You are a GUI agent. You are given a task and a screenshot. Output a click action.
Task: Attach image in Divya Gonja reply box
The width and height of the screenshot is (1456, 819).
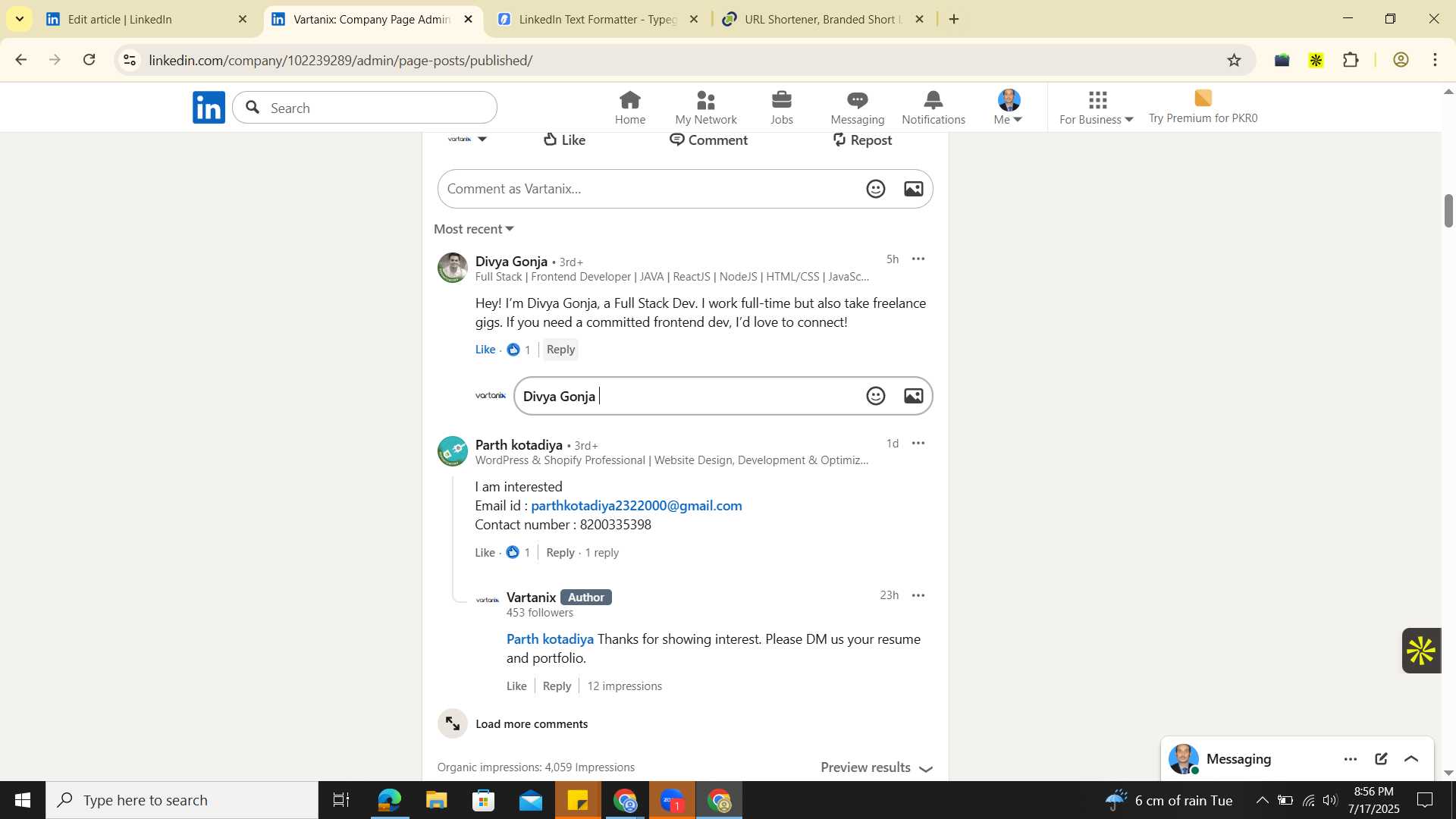coord(914,396)
